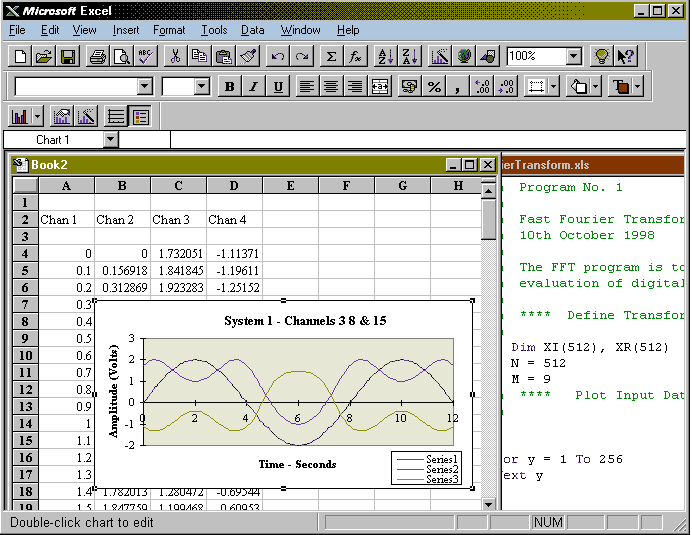Toggle Bold formatting

(x=229, y=87)
